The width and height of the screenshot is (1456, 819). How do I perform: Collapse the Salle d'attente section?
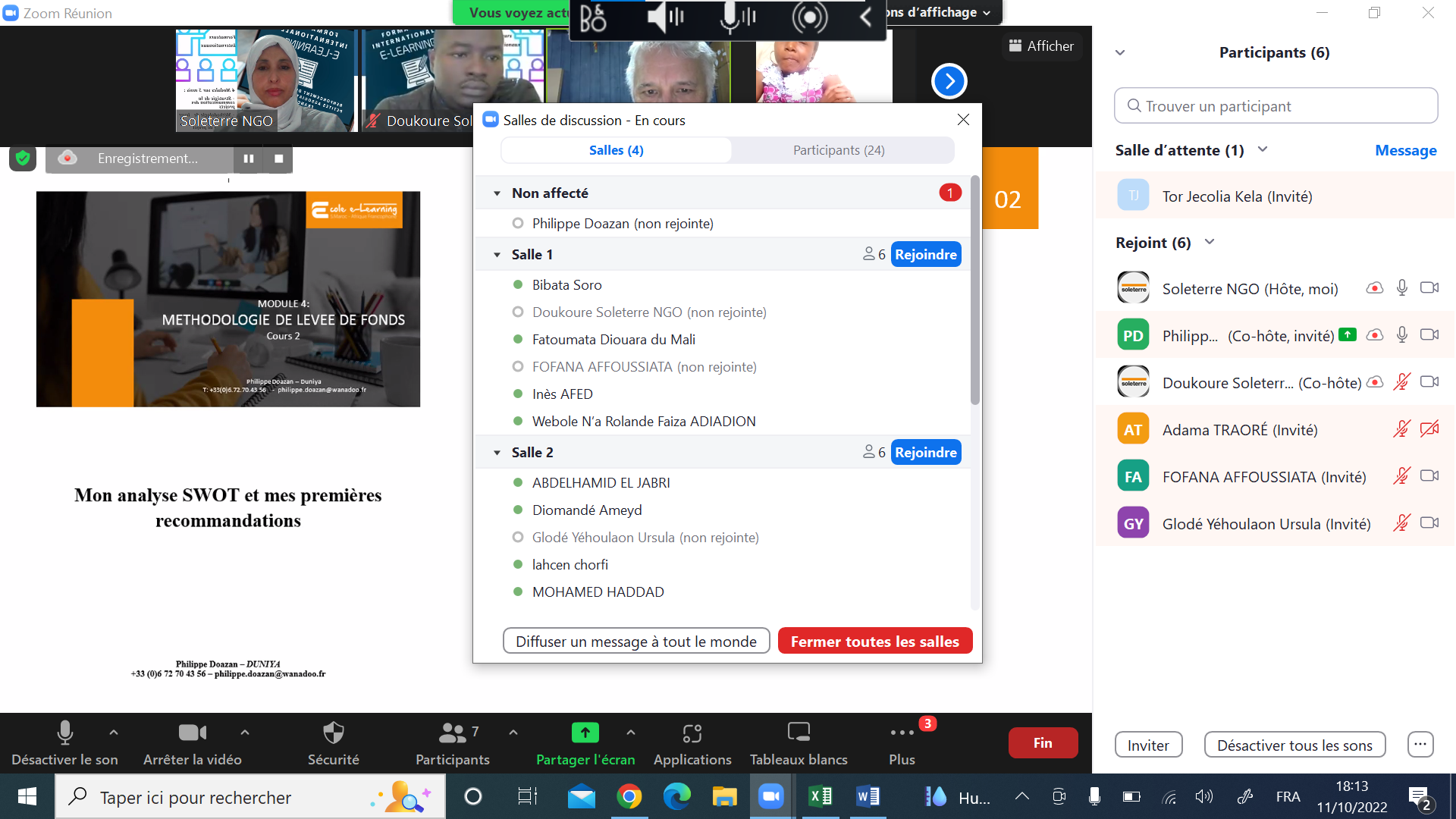[1263, 149]
